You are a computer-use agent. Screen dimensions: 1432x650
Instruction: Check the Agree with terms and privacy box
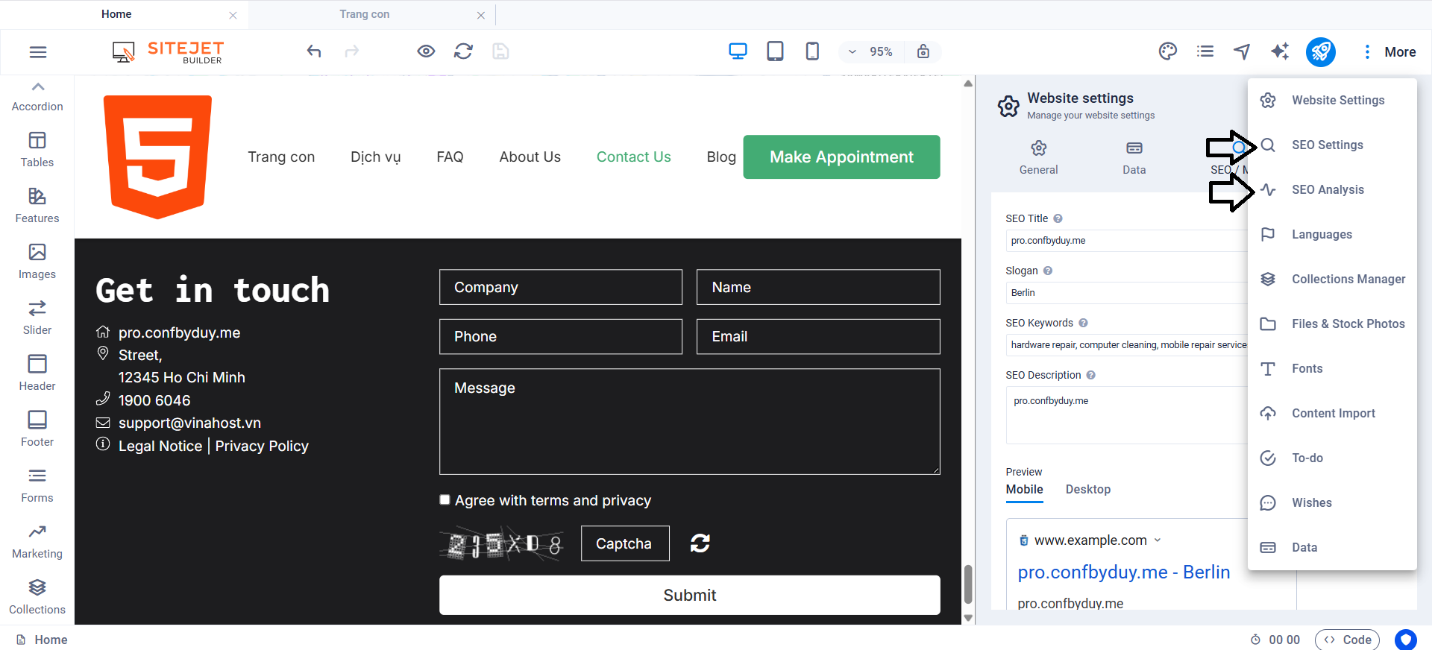[445, 500]
